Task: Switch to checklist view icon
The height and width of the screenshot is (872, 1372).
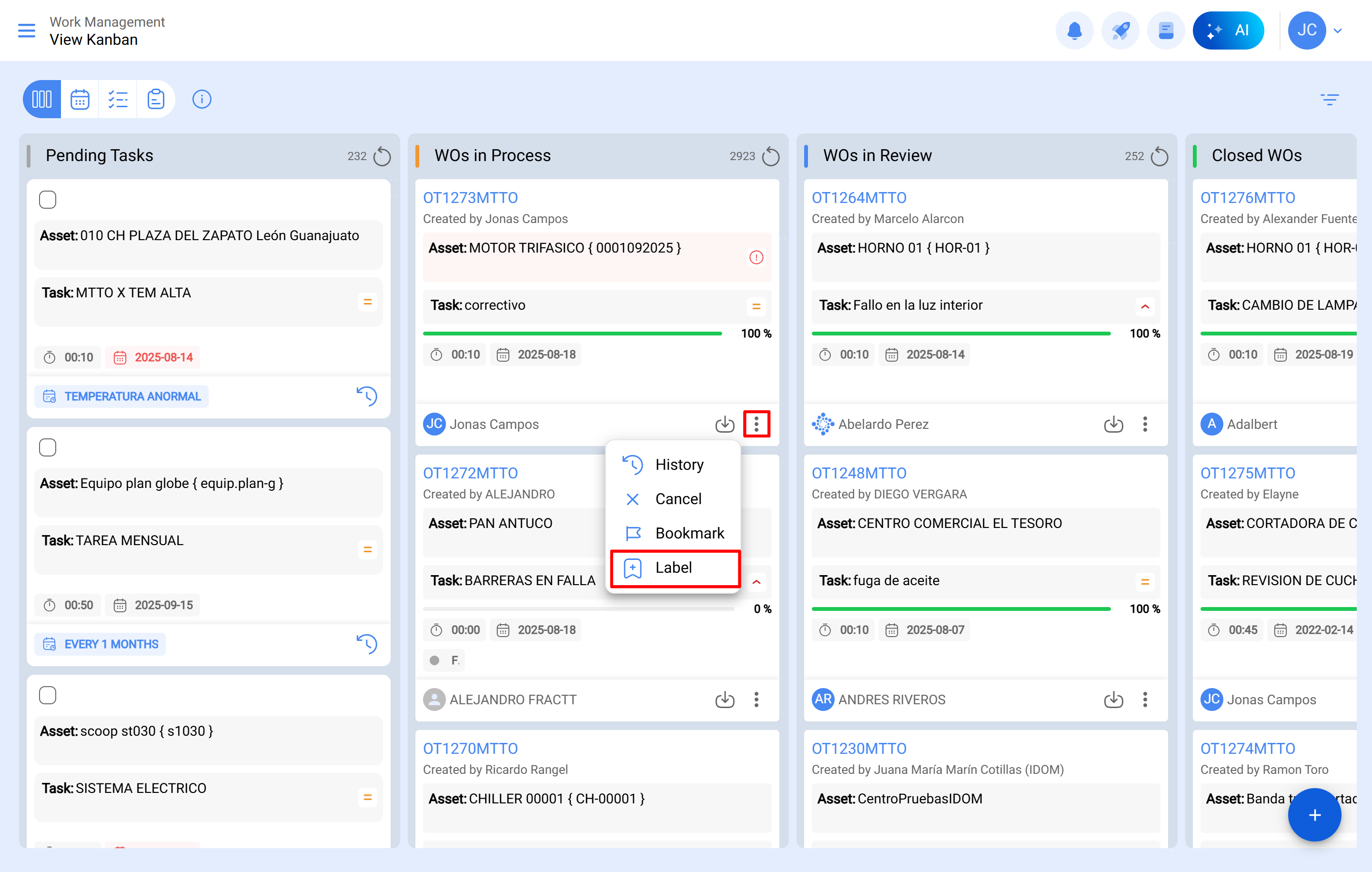Action: pos(118,99)
